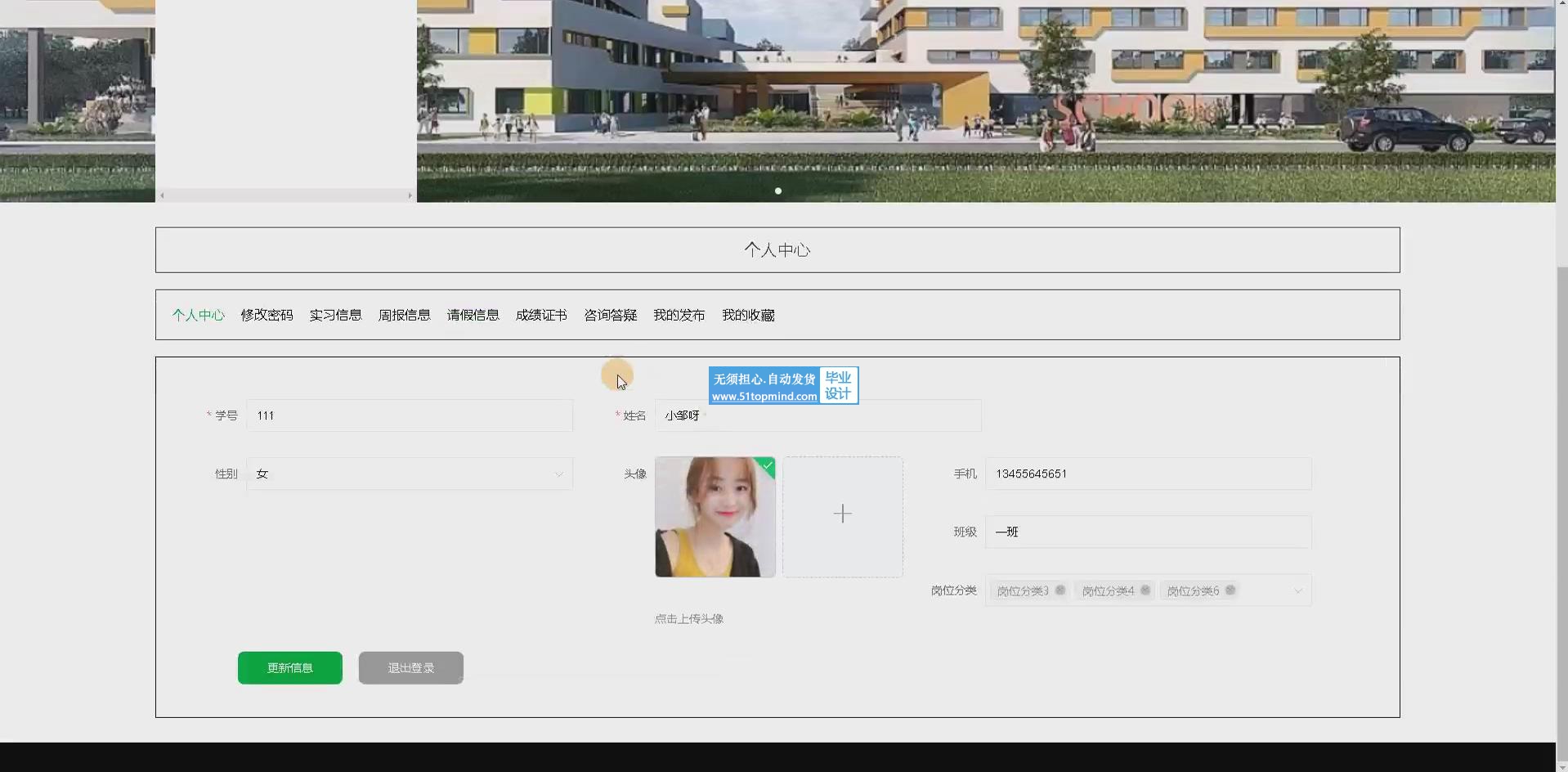Click the right arrow of horizontal scrollbar
1568x772 pixels.
(x=410, y=195)
